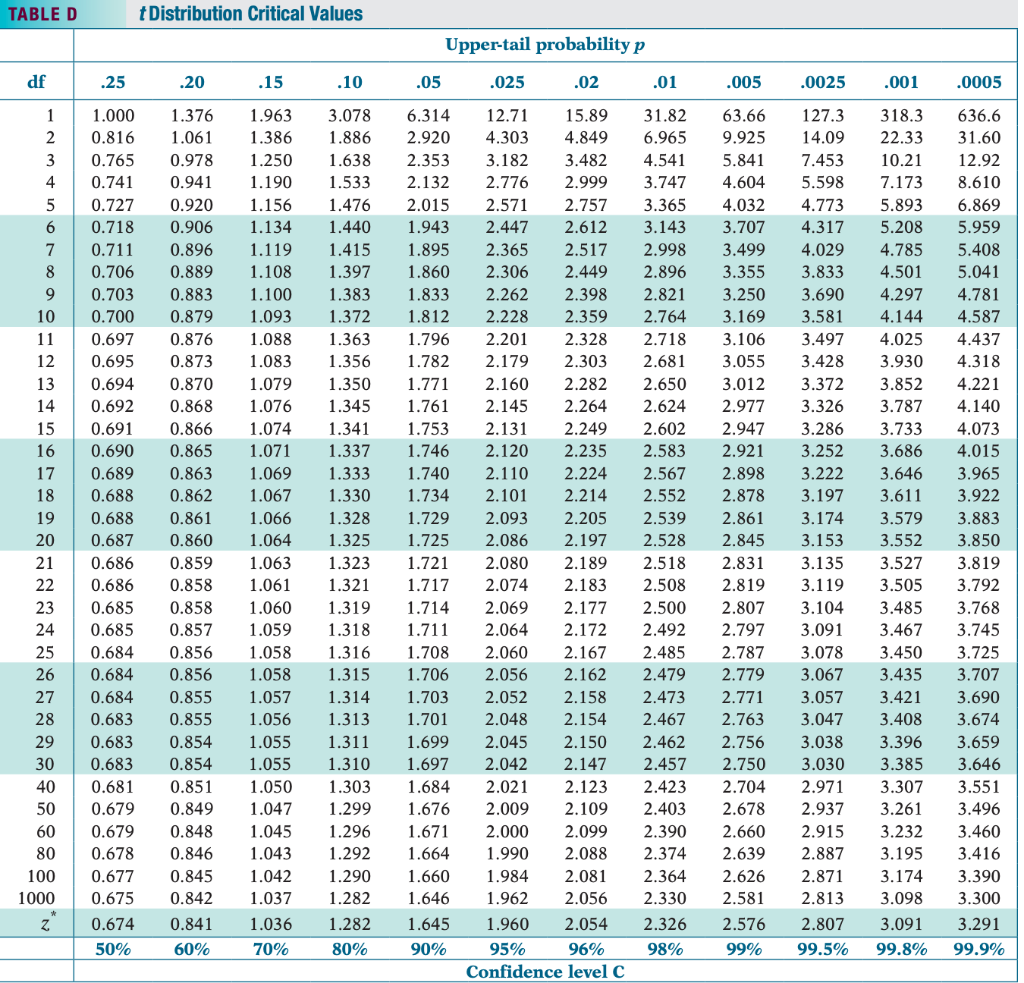Select the 'Upper-tail probability p' header
Image resolution: width=1024 pixels, height=983 pixels.
click(x=545, y=45)
